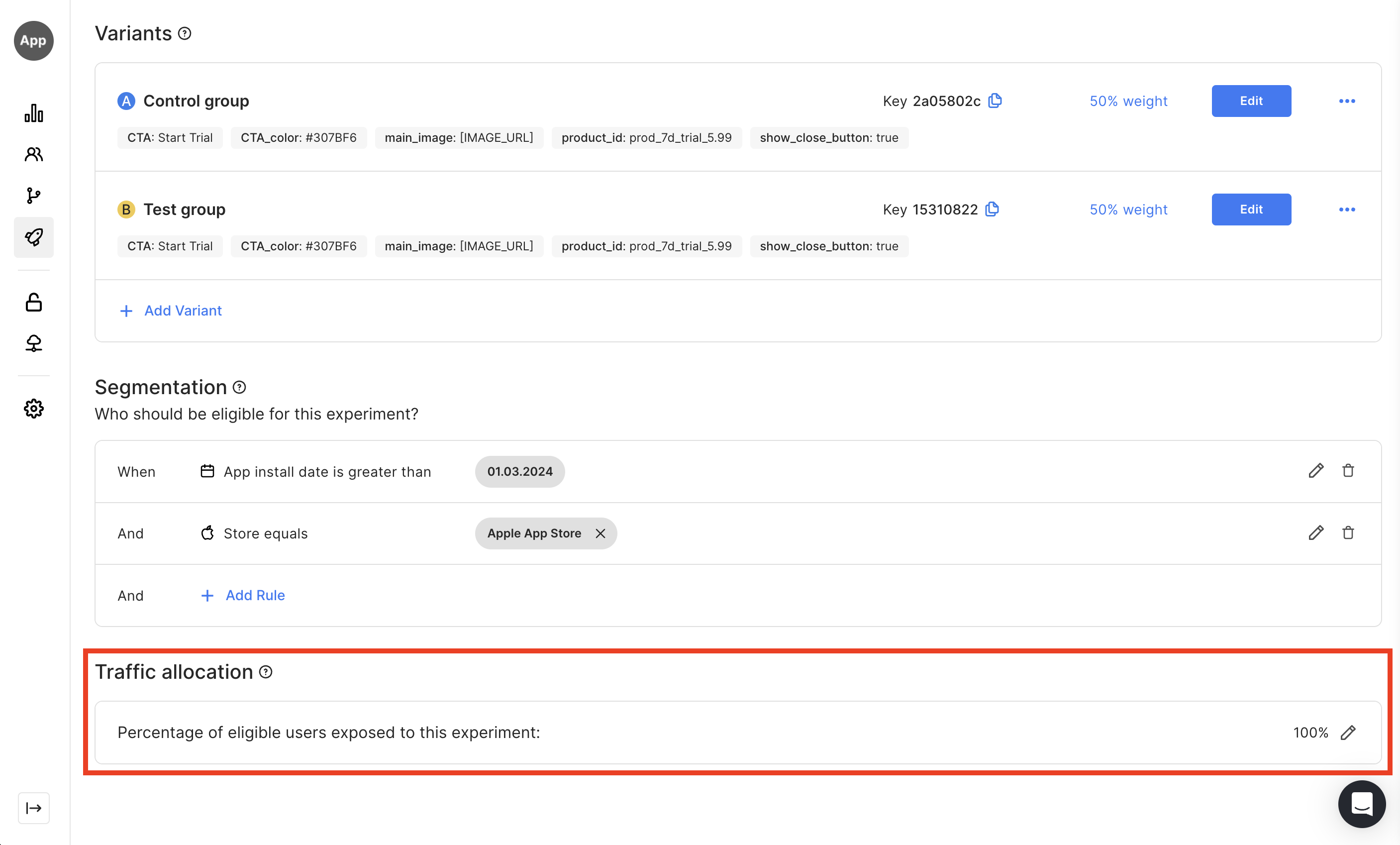This screenshot has width=1400, height=845.
Task: Open the users sidebar icon
Action: (x=33, y=154)
